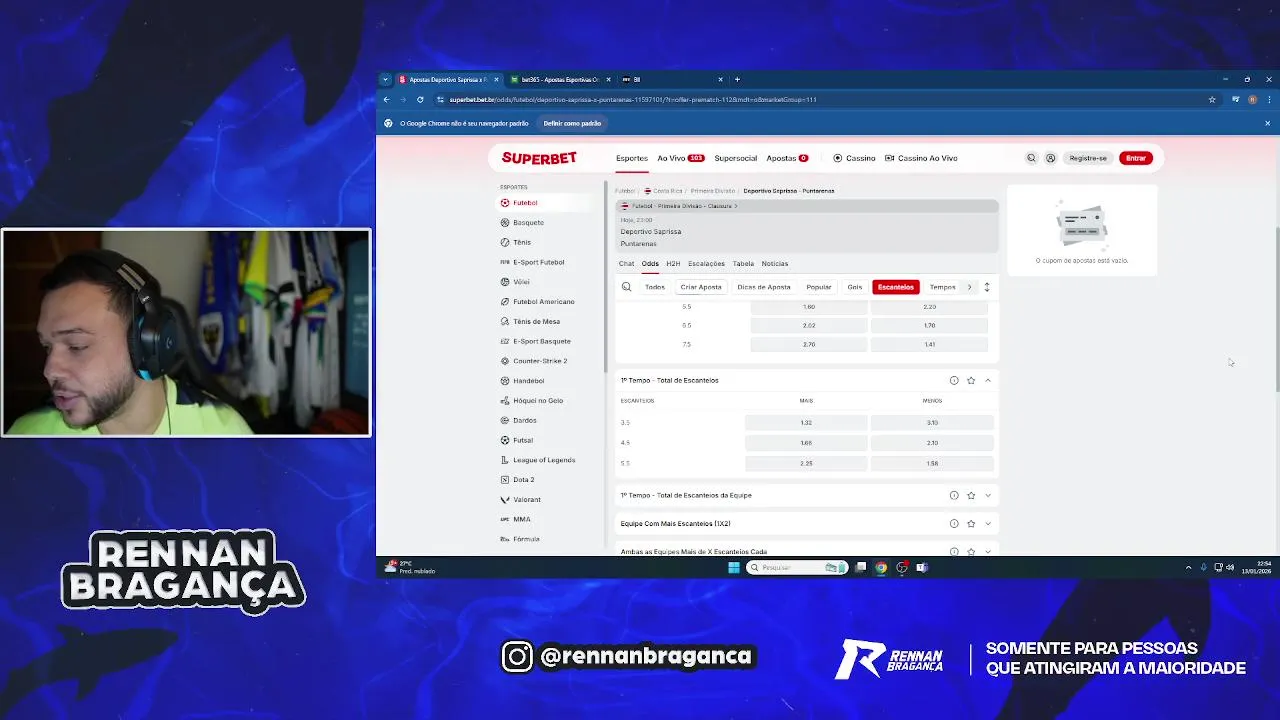Select the Criar Aposta filter

pyautogui.click(x=701, y=287)
